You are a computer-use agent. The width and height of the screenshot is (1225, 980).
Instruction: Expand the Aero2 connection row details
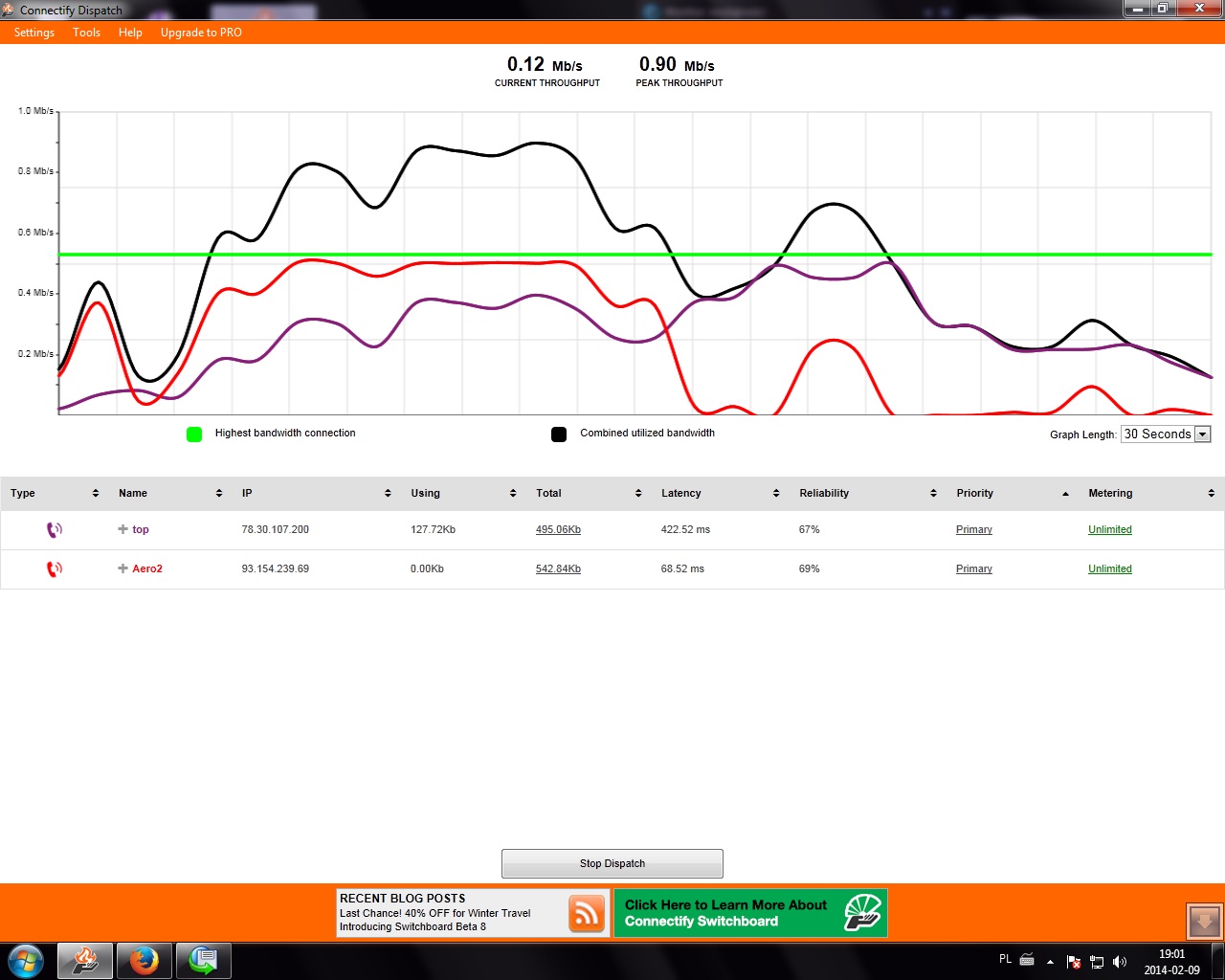pyautogui.click(x=122, y=568)
